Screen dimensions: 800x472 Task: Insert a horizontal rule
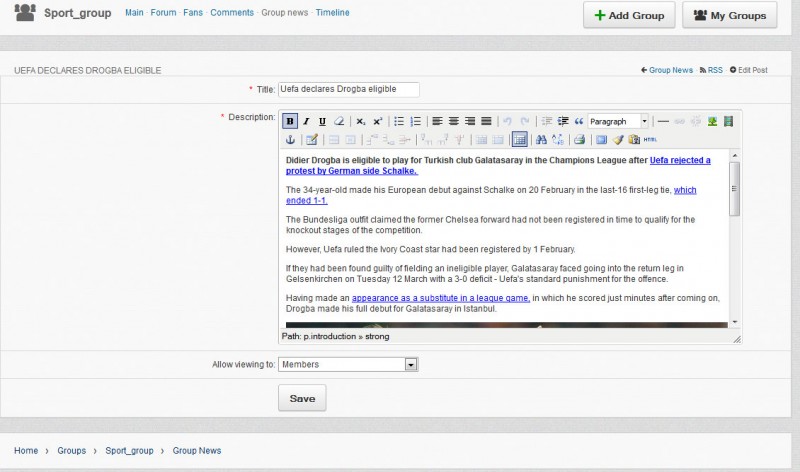(663, 121)
